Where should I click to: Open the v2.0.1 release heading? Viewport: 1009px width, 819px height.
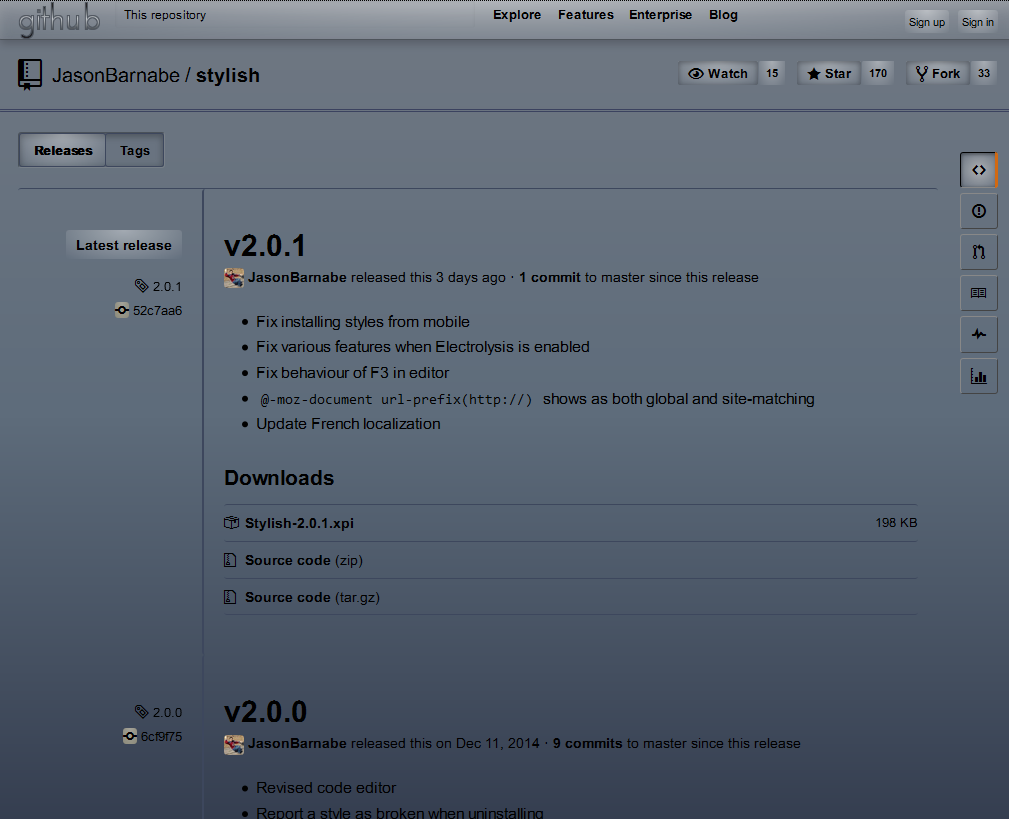tap(264, 246)
